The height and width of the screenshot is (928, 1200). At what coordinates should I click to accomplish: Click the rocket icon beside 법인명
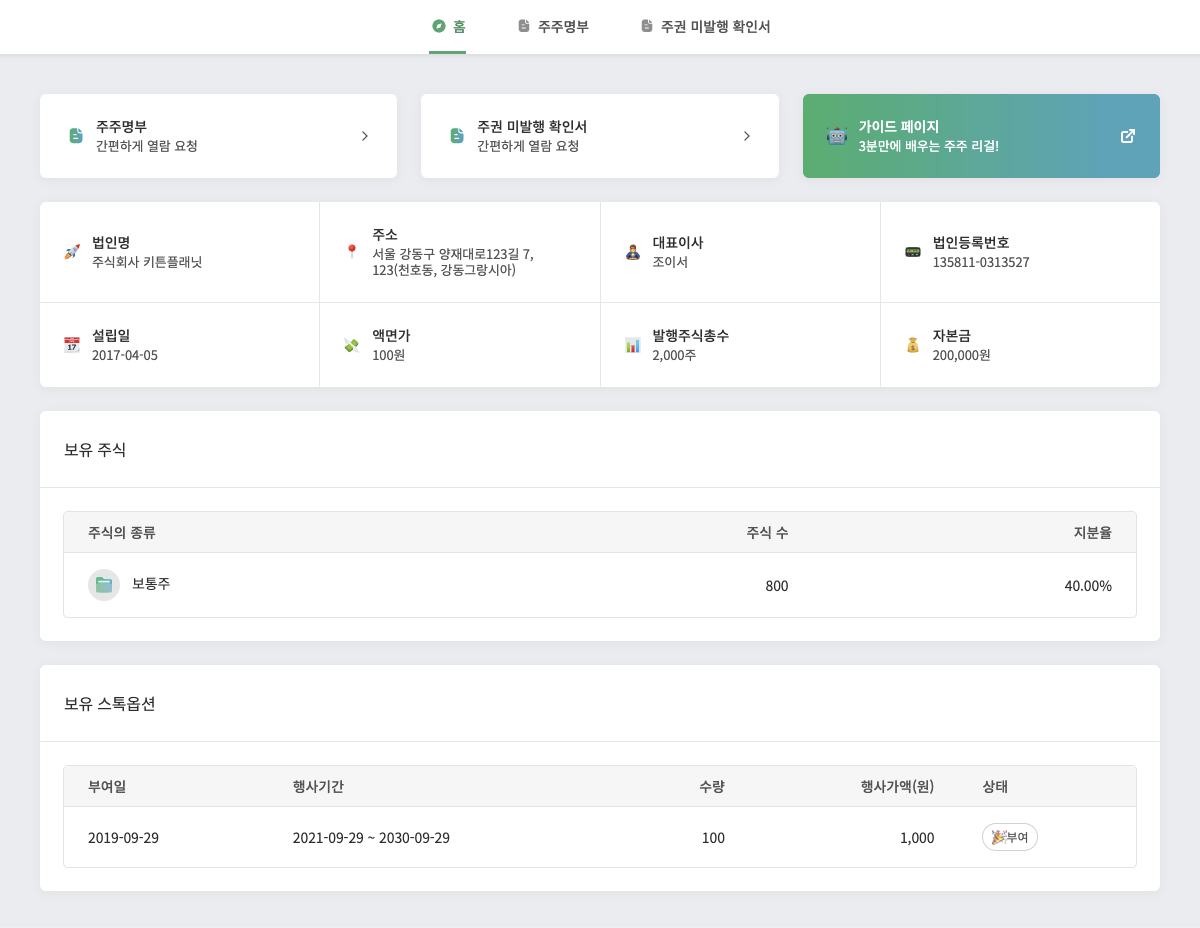tap(72, 252)
